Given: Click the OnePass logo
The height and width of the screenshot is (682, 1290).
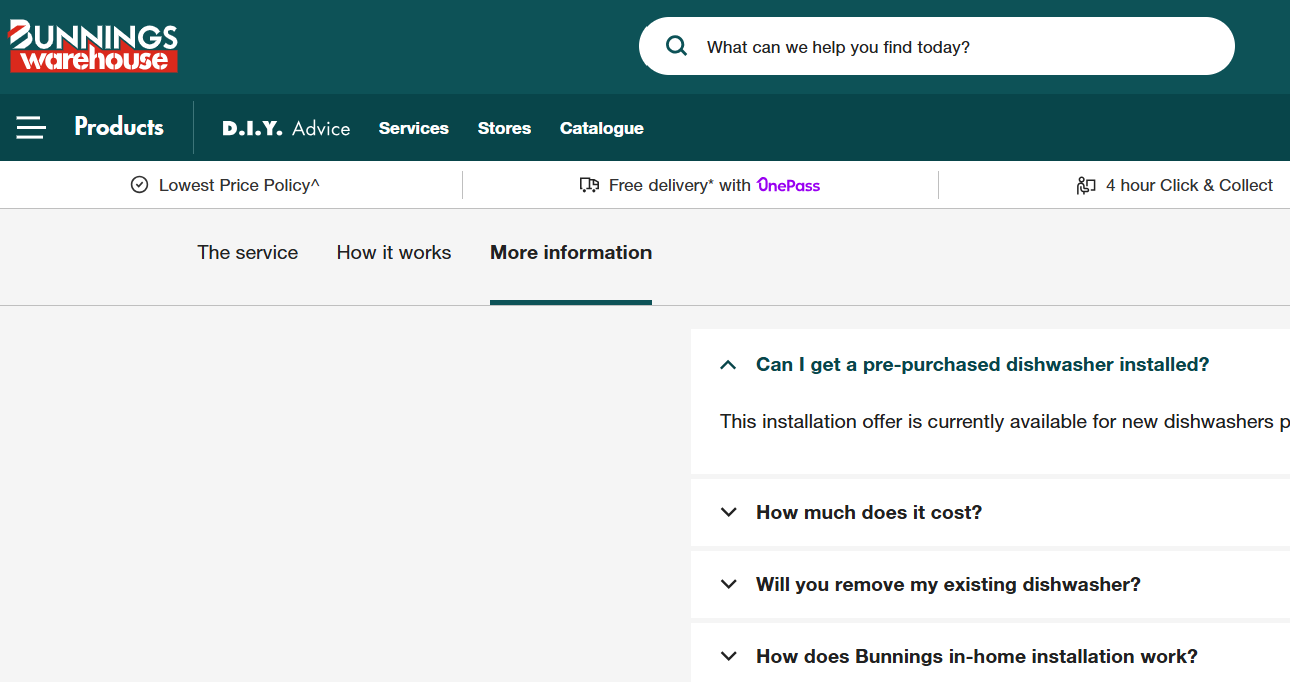Looking at the screenshot, I should [788, 185].
